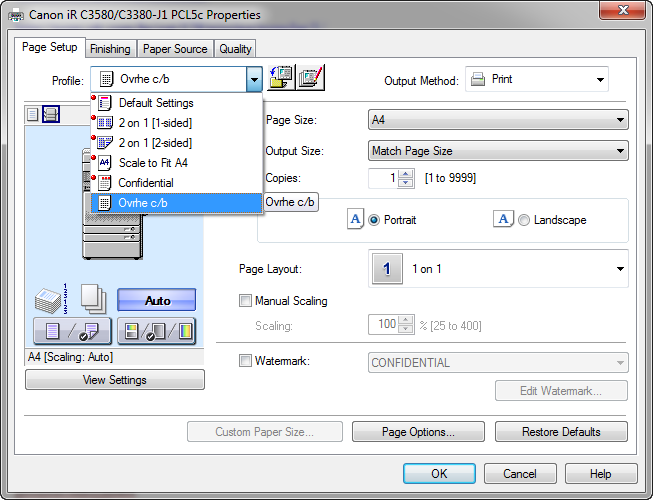The image size is (653, 500).
Task: Enable the Manual Scaling checkbox
Action: 245,301
